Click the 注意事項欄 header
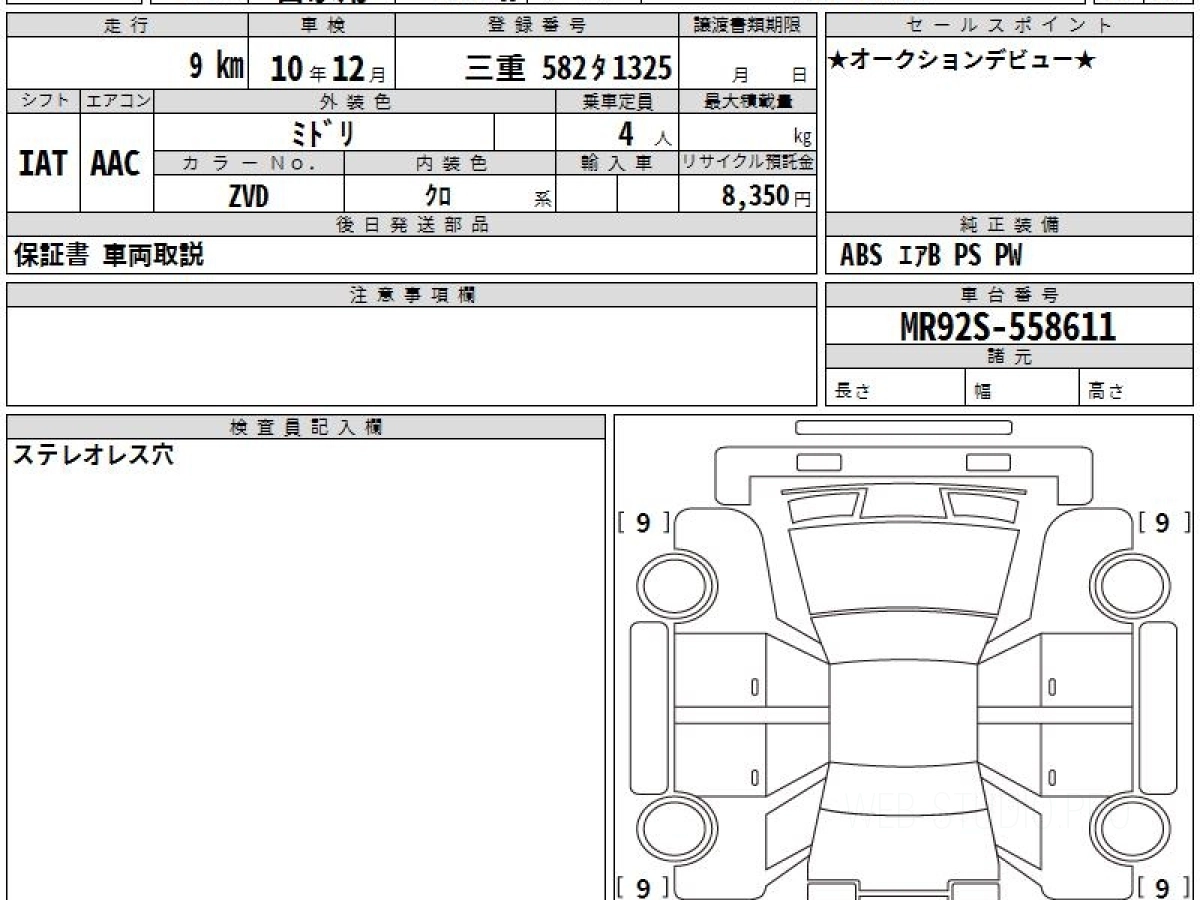The image size is (1200, 900). tap(412, 295)
